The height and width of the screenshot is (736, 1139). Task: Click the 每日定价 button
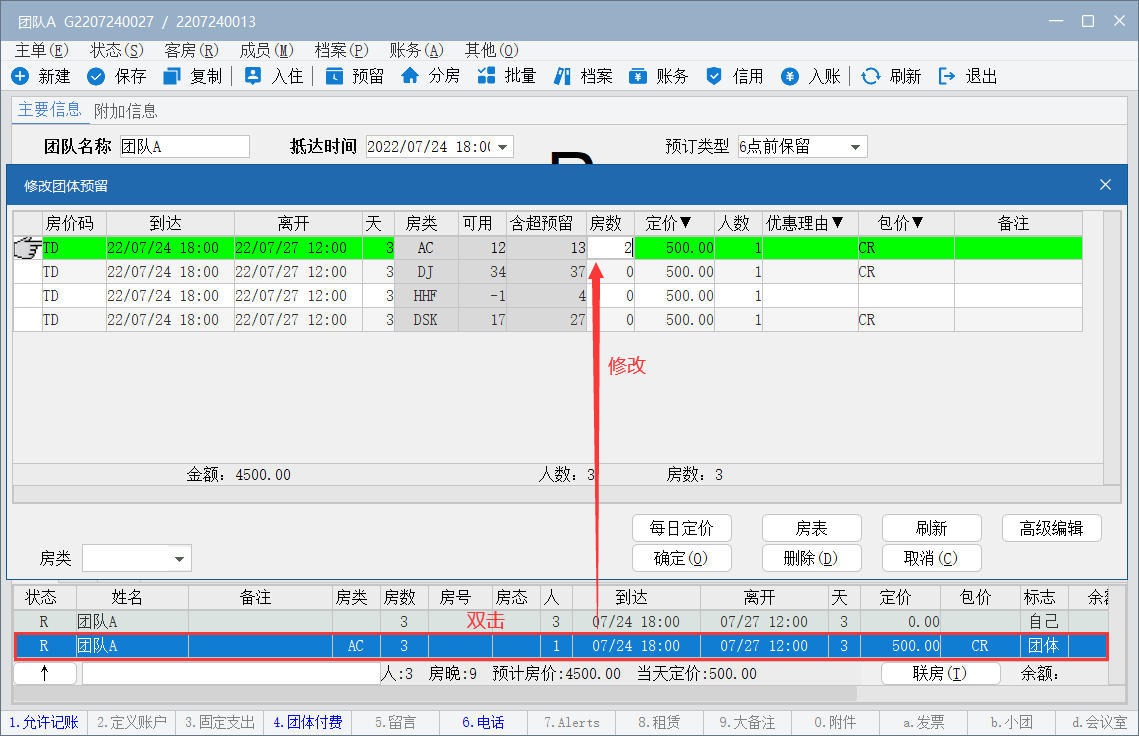[681, 528]
